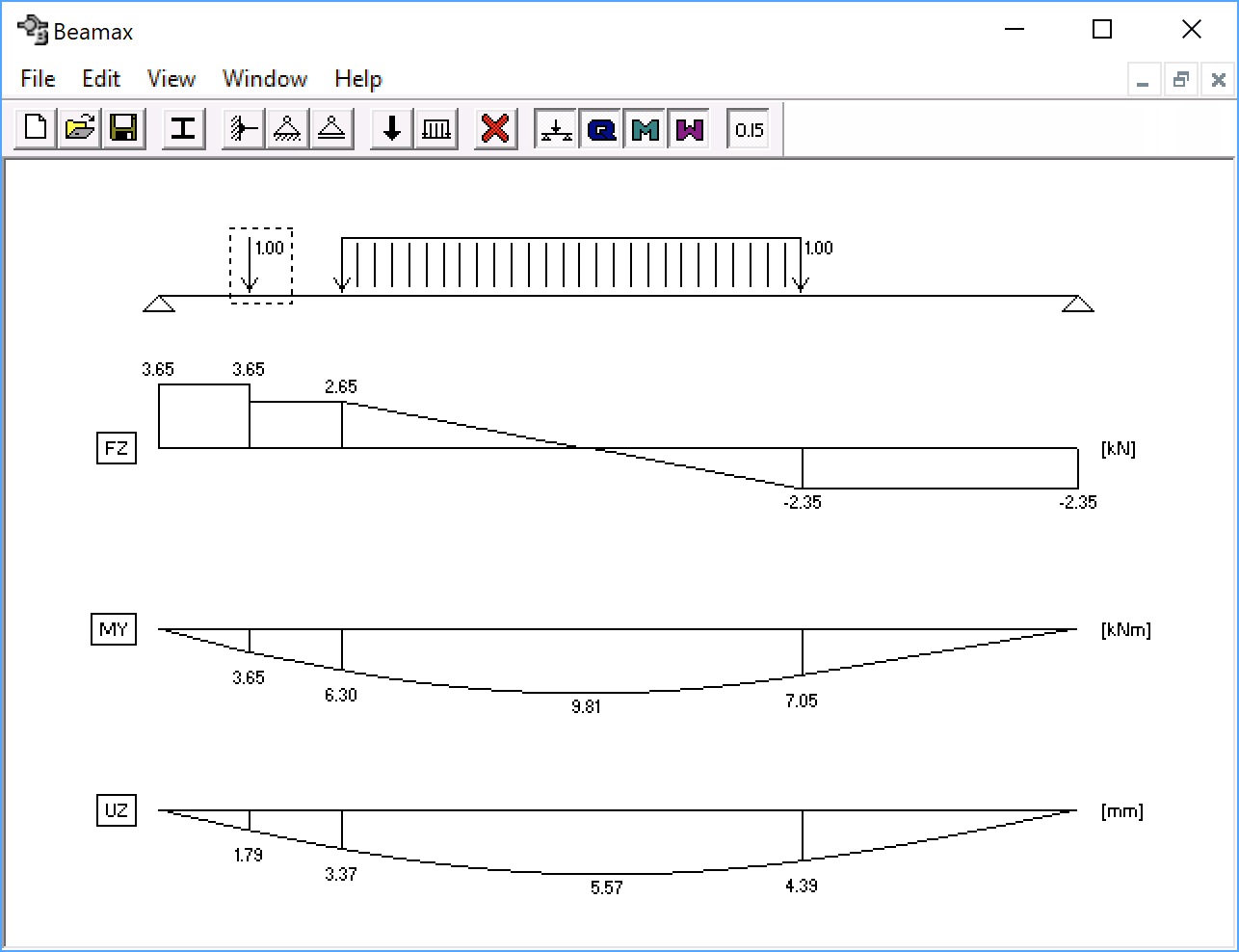Open an existing beam file

80,128
